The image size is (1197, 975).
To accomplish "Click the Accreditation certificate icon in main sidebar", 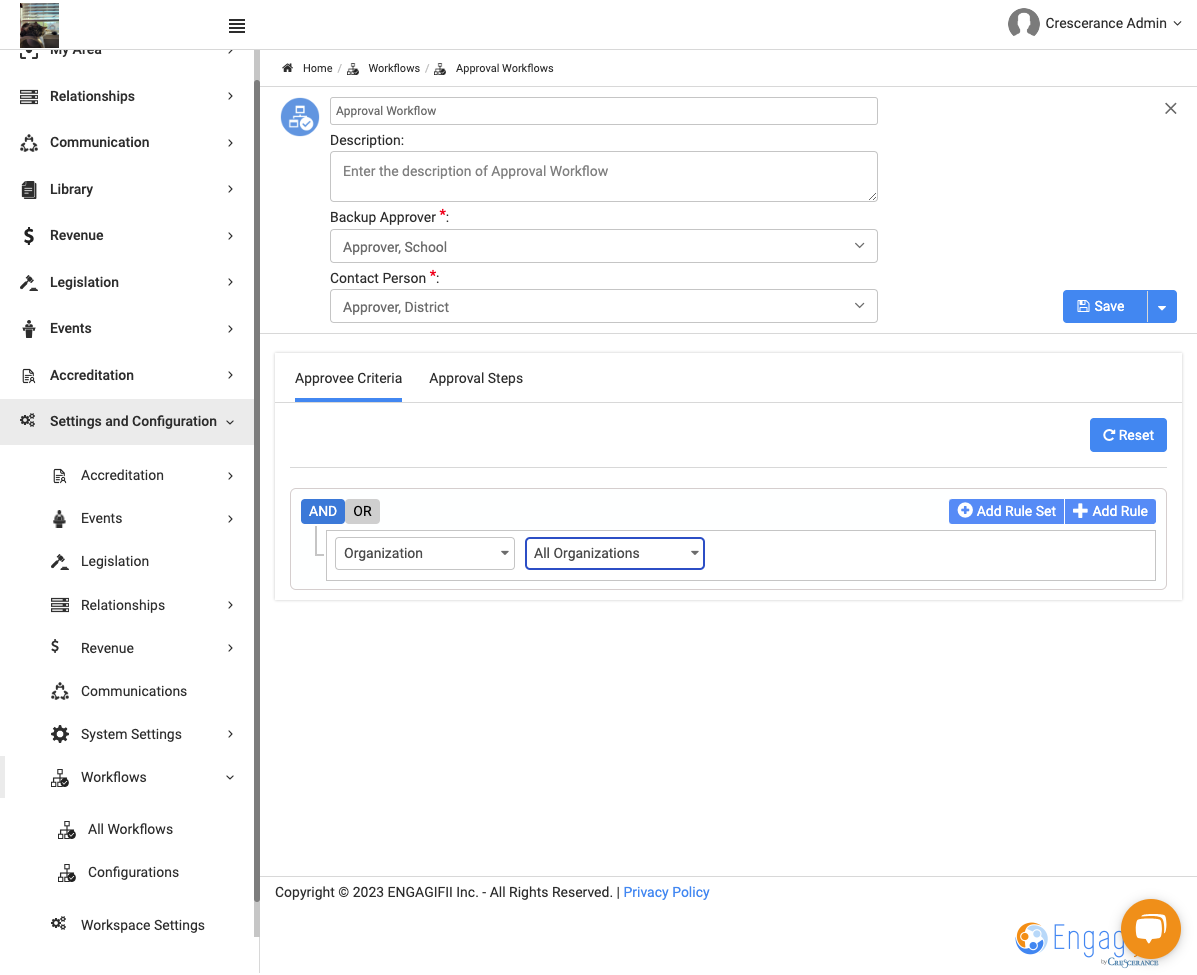I will pyautogui.click(x=29, y=376).
